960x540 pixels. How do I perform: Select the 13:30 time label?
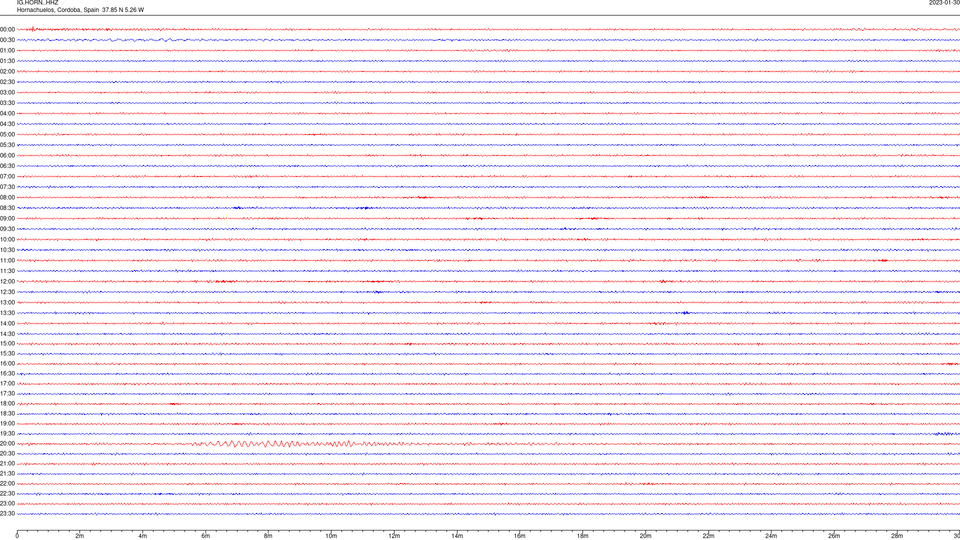tap(7, 313)
